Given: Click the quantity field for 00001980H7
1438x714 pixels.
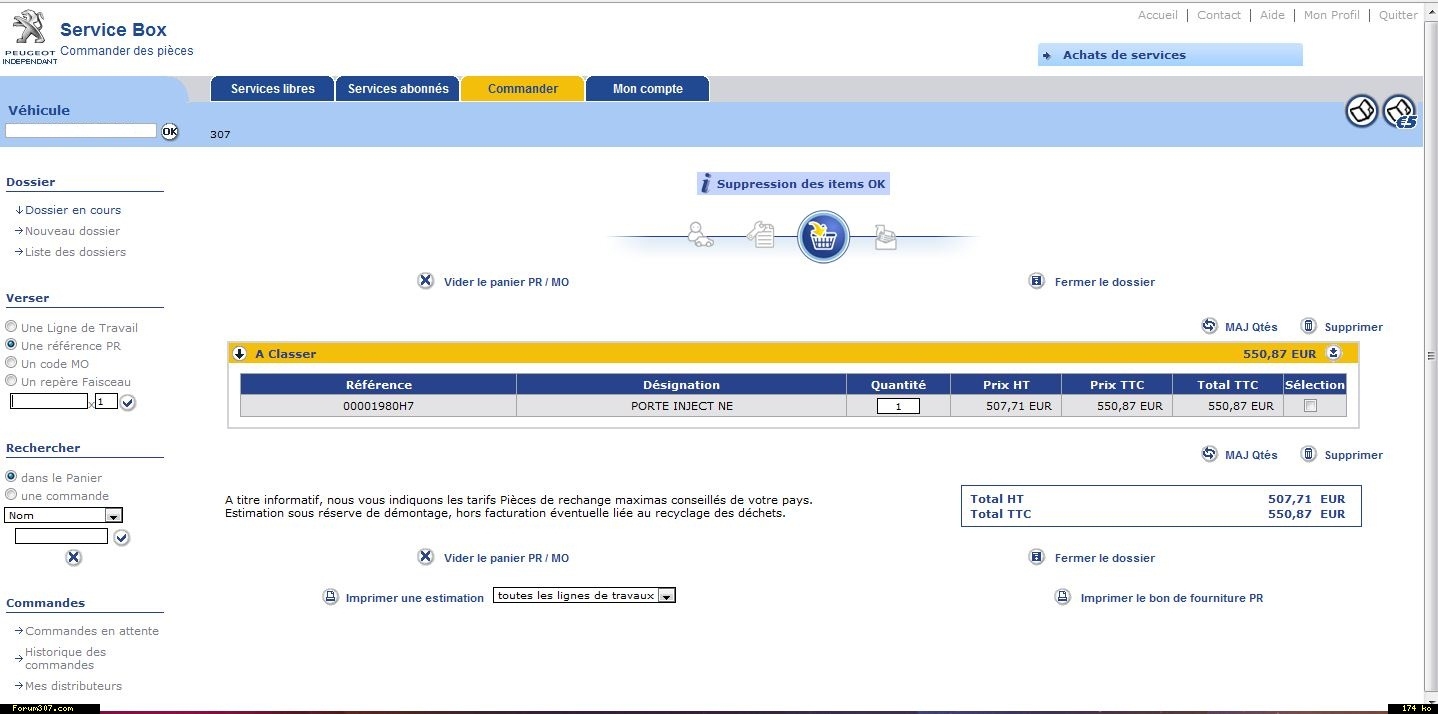Looking at the screenshot, I should (898, 406).
